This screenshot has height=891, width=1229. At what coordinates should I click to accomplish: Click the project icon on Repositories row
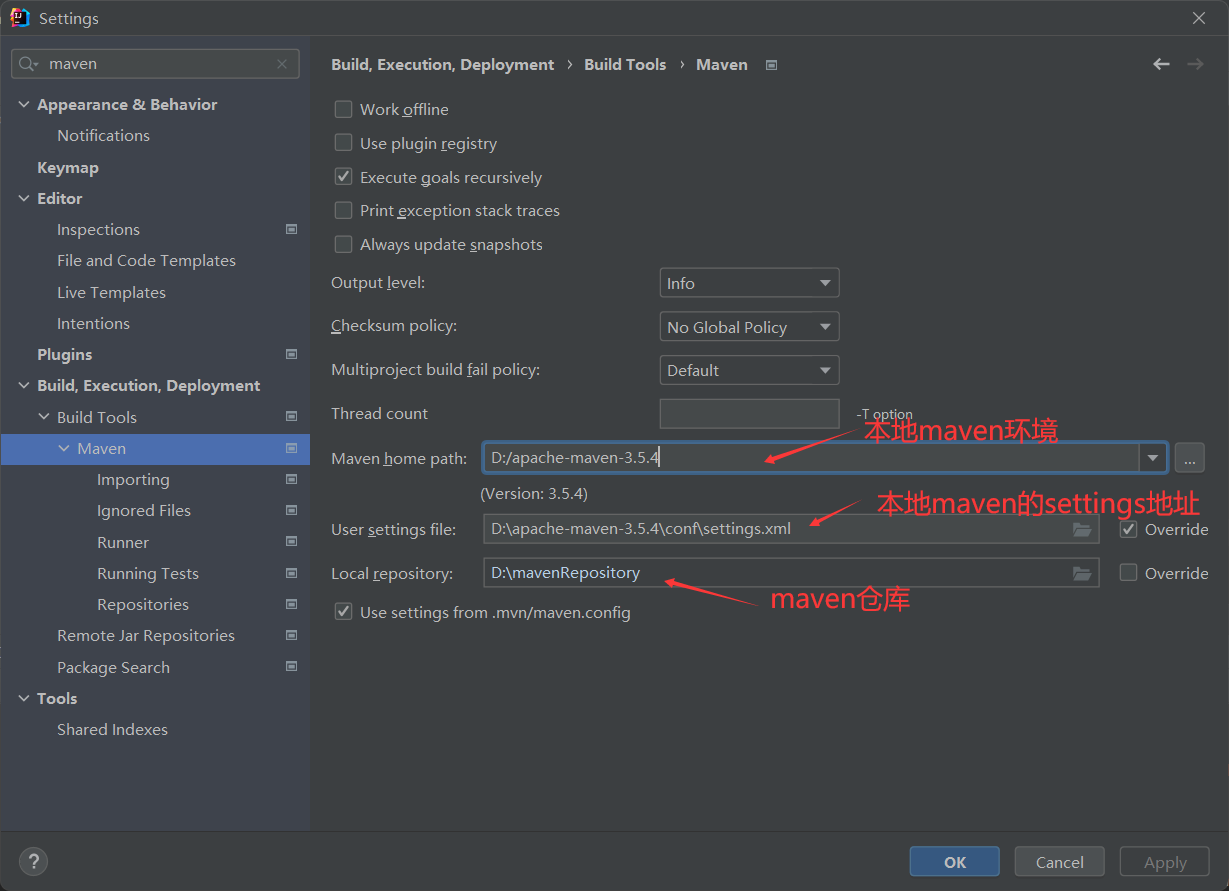(292, 605)
